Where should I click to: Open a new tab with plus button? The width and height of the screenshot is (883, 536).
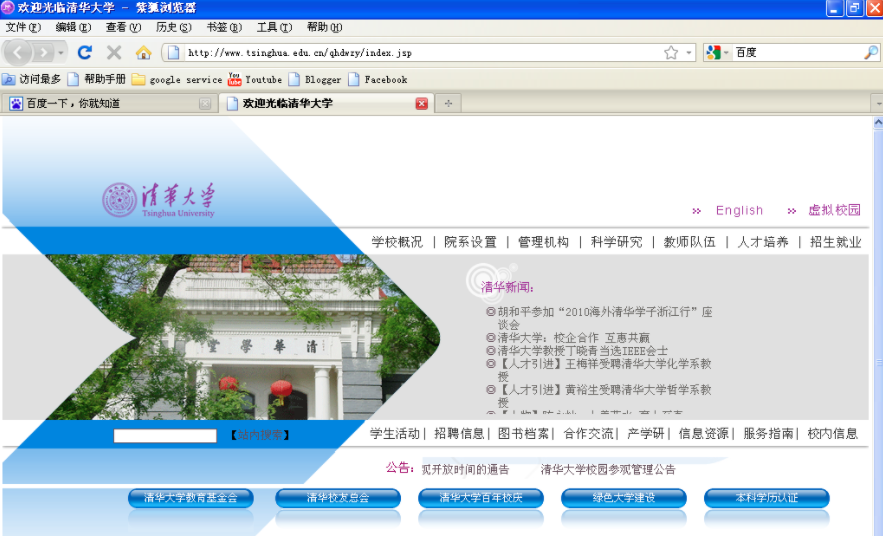(x=448, y=104)
